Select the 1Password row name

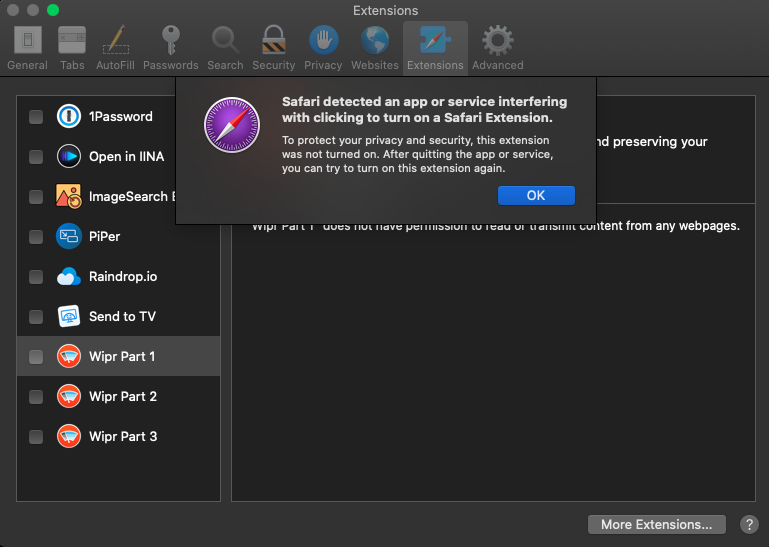(121, 117)
